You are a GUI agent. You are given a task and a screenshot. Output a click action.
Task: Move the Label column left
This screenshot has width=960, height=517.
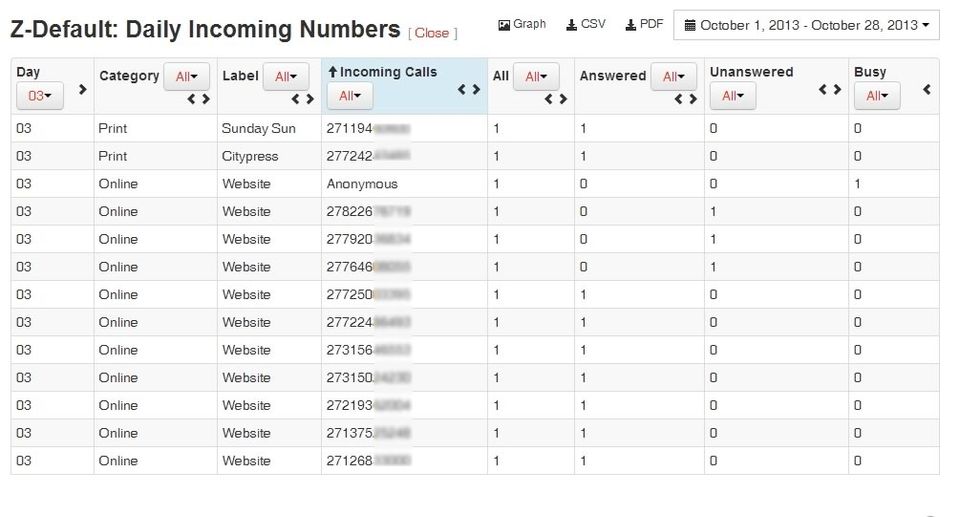(x=296, y=99)
